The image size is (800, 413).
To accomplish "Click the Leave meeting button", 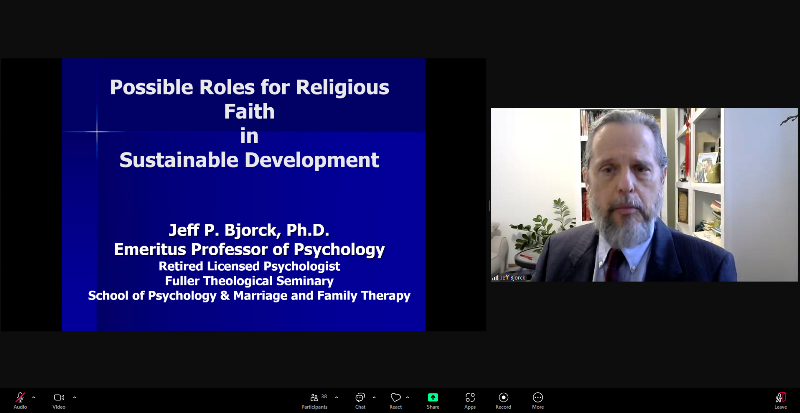I will pos(781,400).
